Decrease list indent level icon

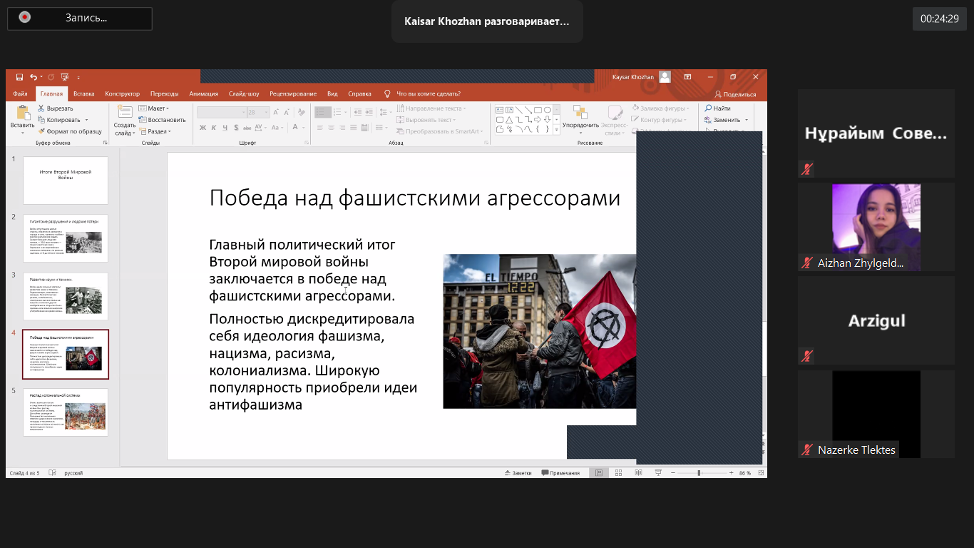[x=357, y=112]
